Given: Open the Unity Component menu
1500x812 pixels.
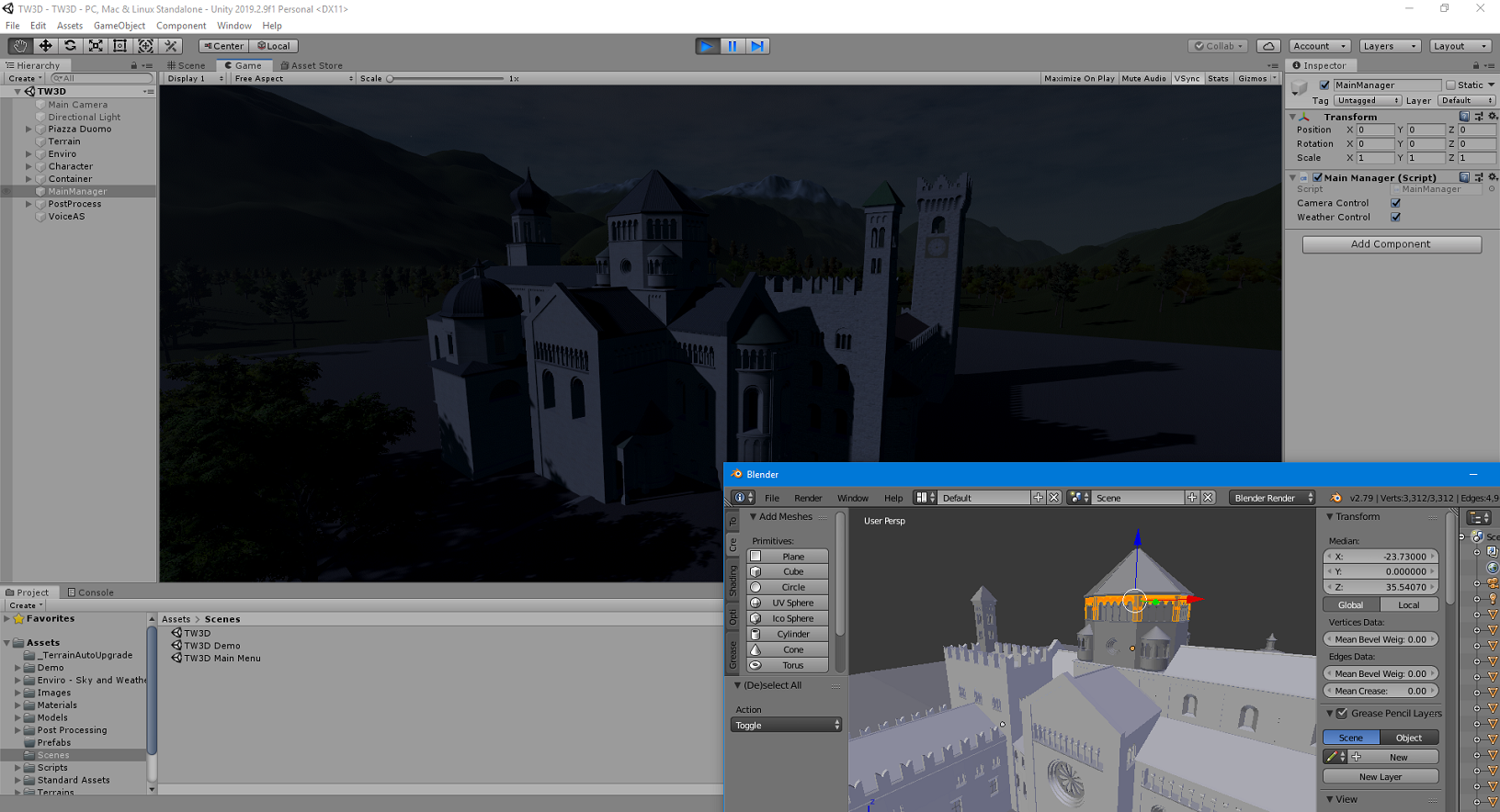Looking at the screenshot, I should point(181,26).
